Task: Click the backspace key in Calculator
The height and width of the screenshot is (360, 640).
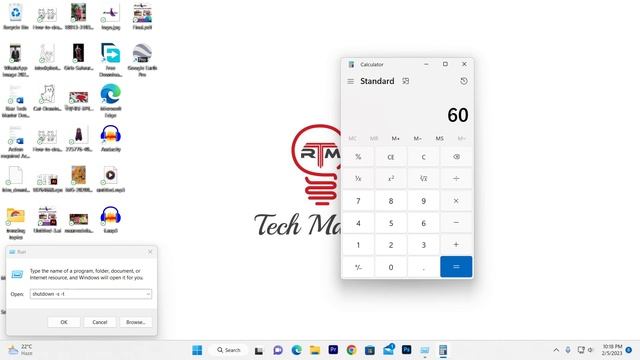Action: point(456,157)
